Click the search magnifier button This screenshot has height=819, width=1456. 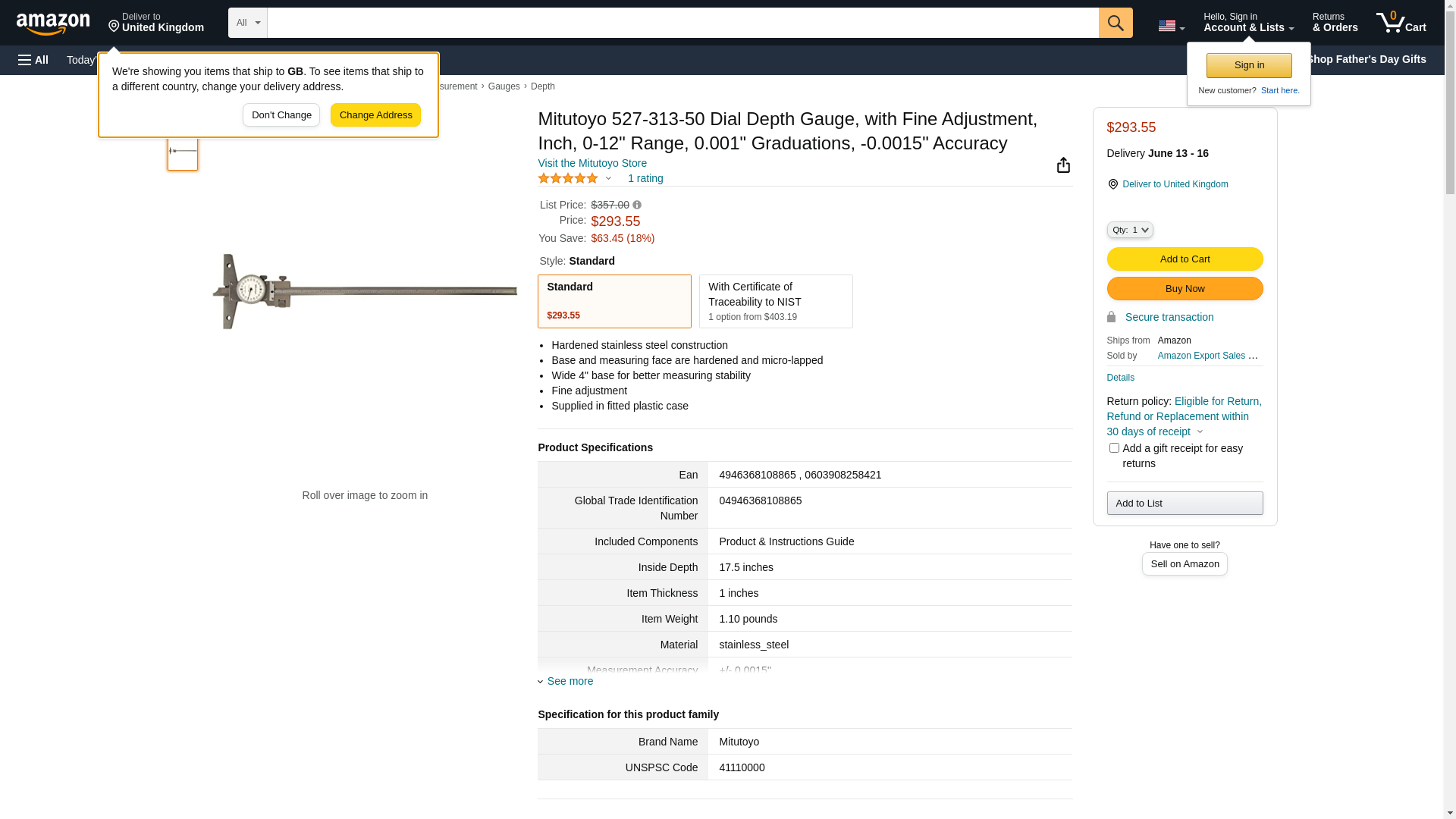click(x=1116, y=23)
